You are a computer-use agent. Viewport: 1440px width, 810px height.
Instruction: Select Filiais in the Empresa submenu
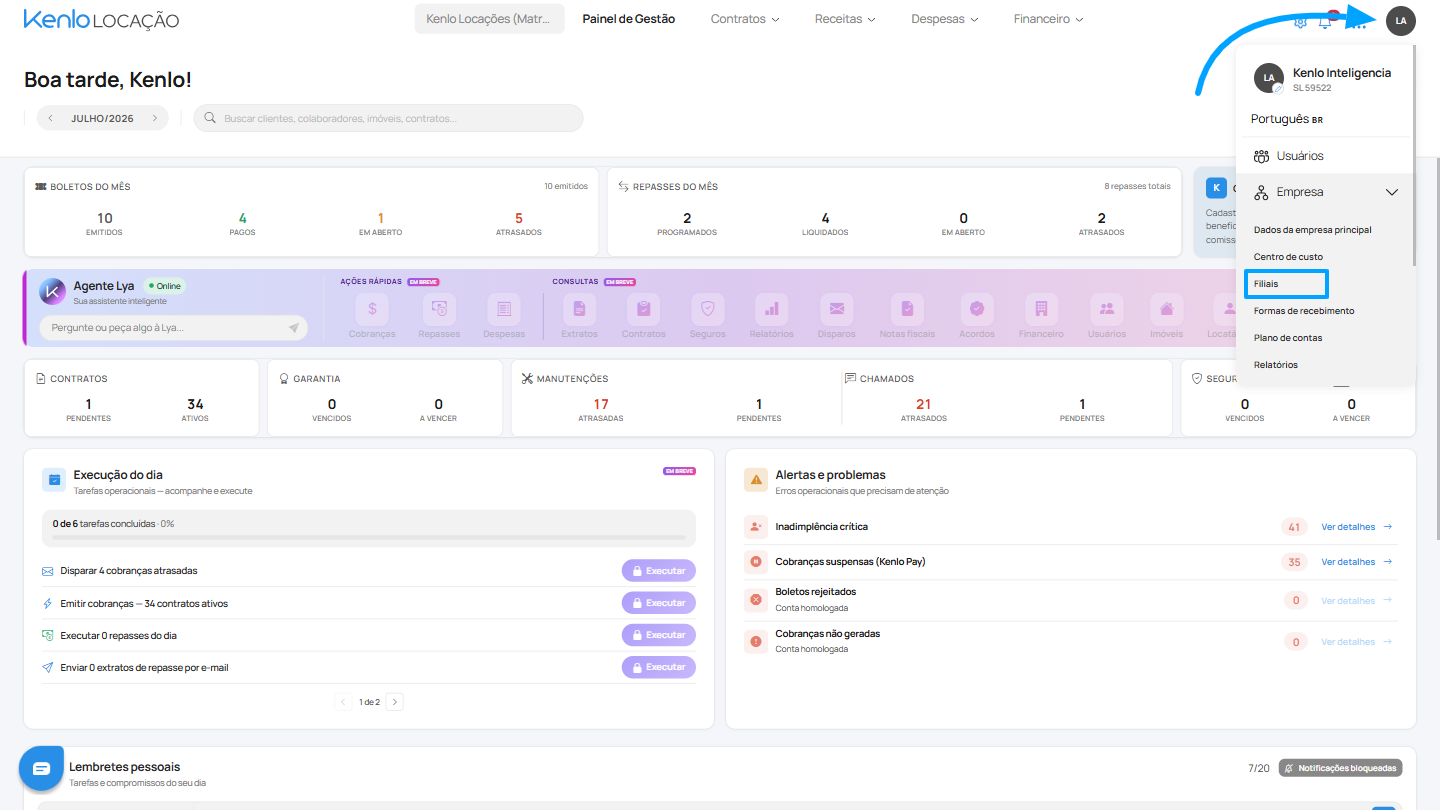[1266, 284]
